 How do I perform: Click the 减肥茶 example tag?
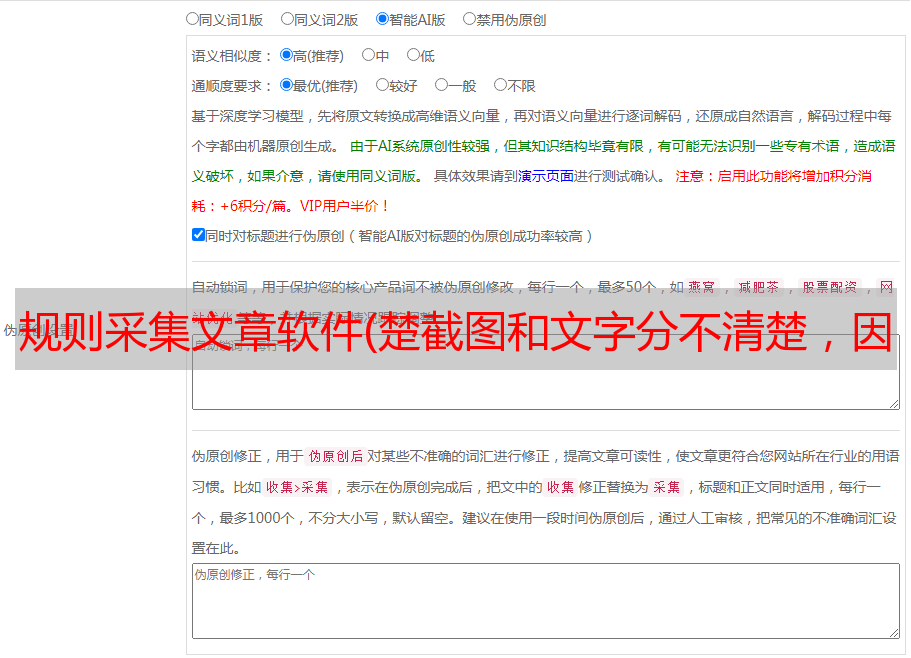[x=758, y=287]
